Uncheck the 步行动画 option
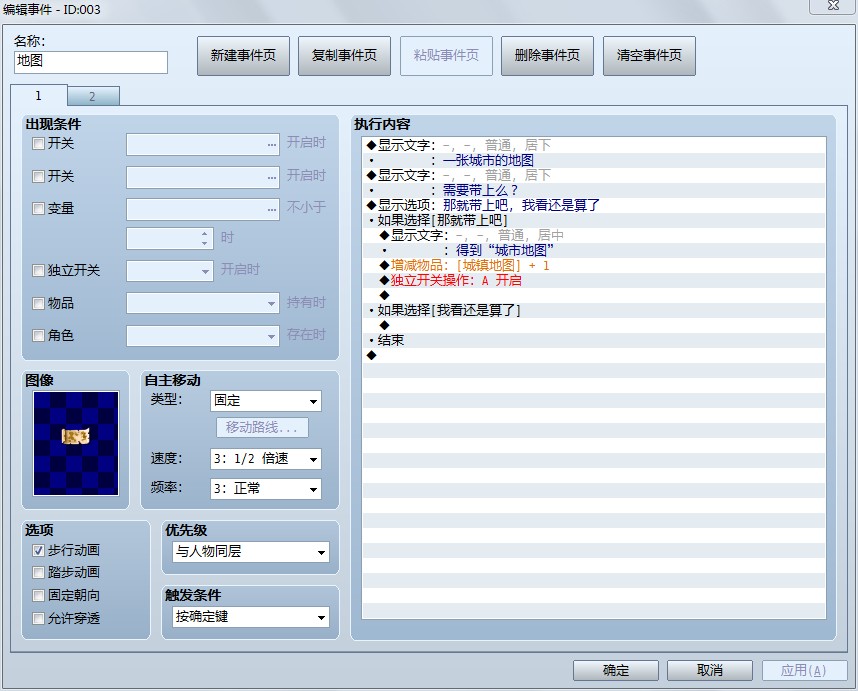858x691 pixels. [38, 550]
